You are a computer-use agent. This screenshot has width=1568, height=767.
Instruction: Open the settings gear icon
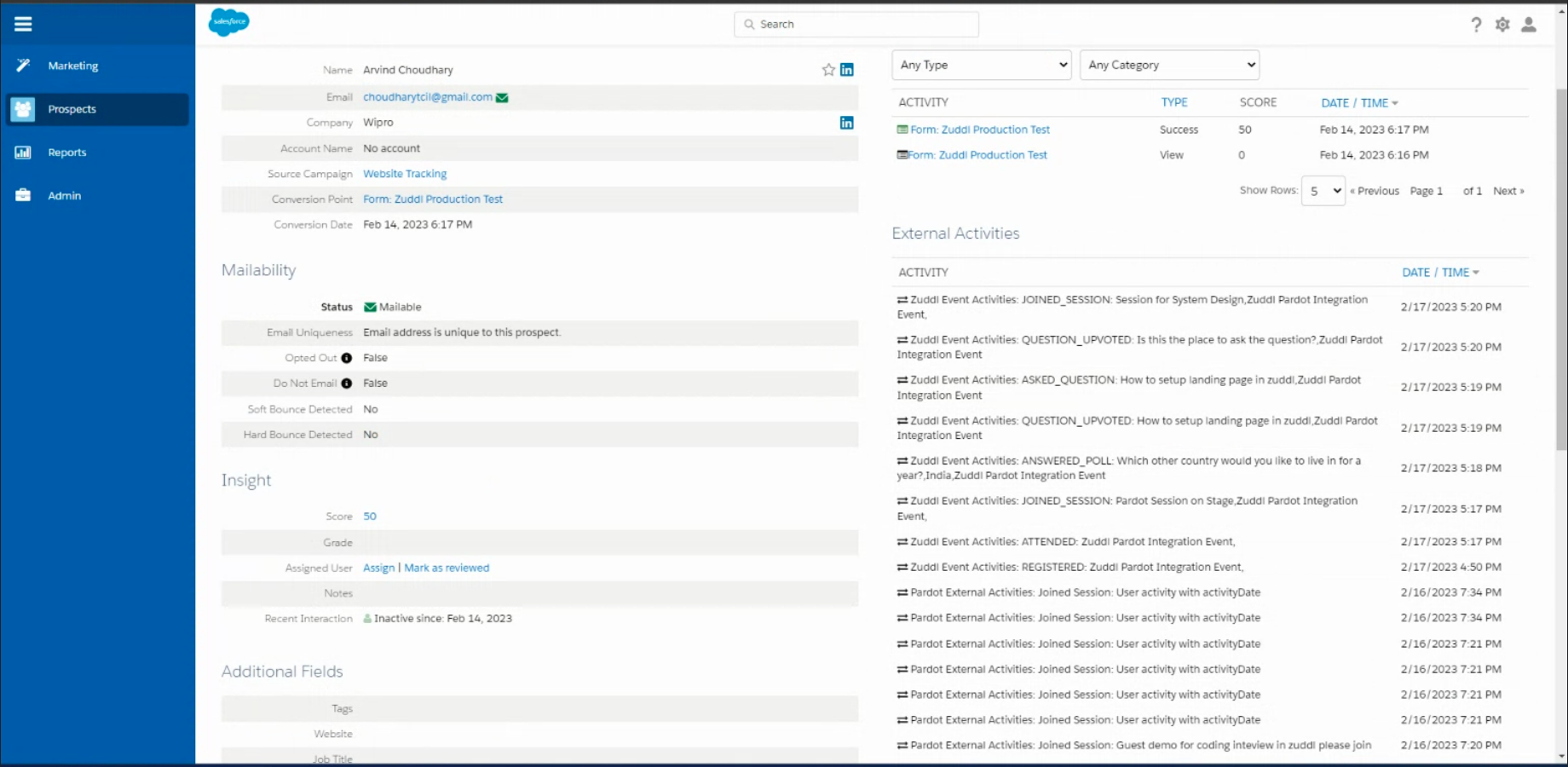[1502, 25]
